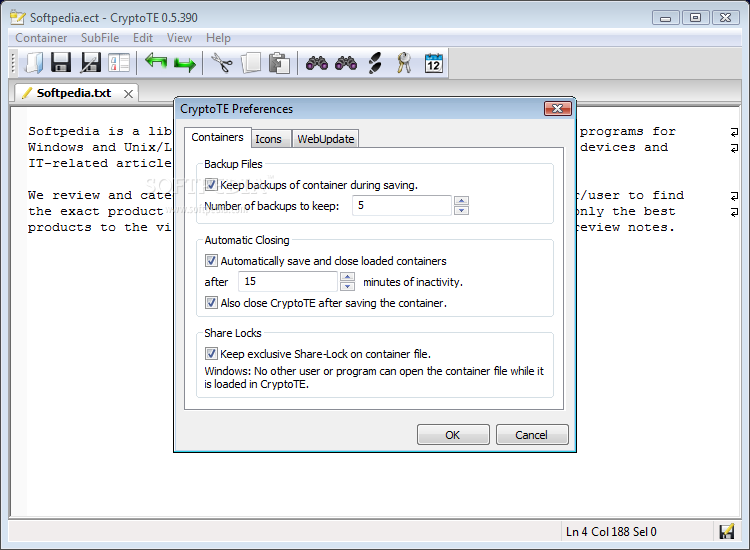Screen dimensions: 750x550
Task: Open the Edit menu
Action: tap(143, 38)
